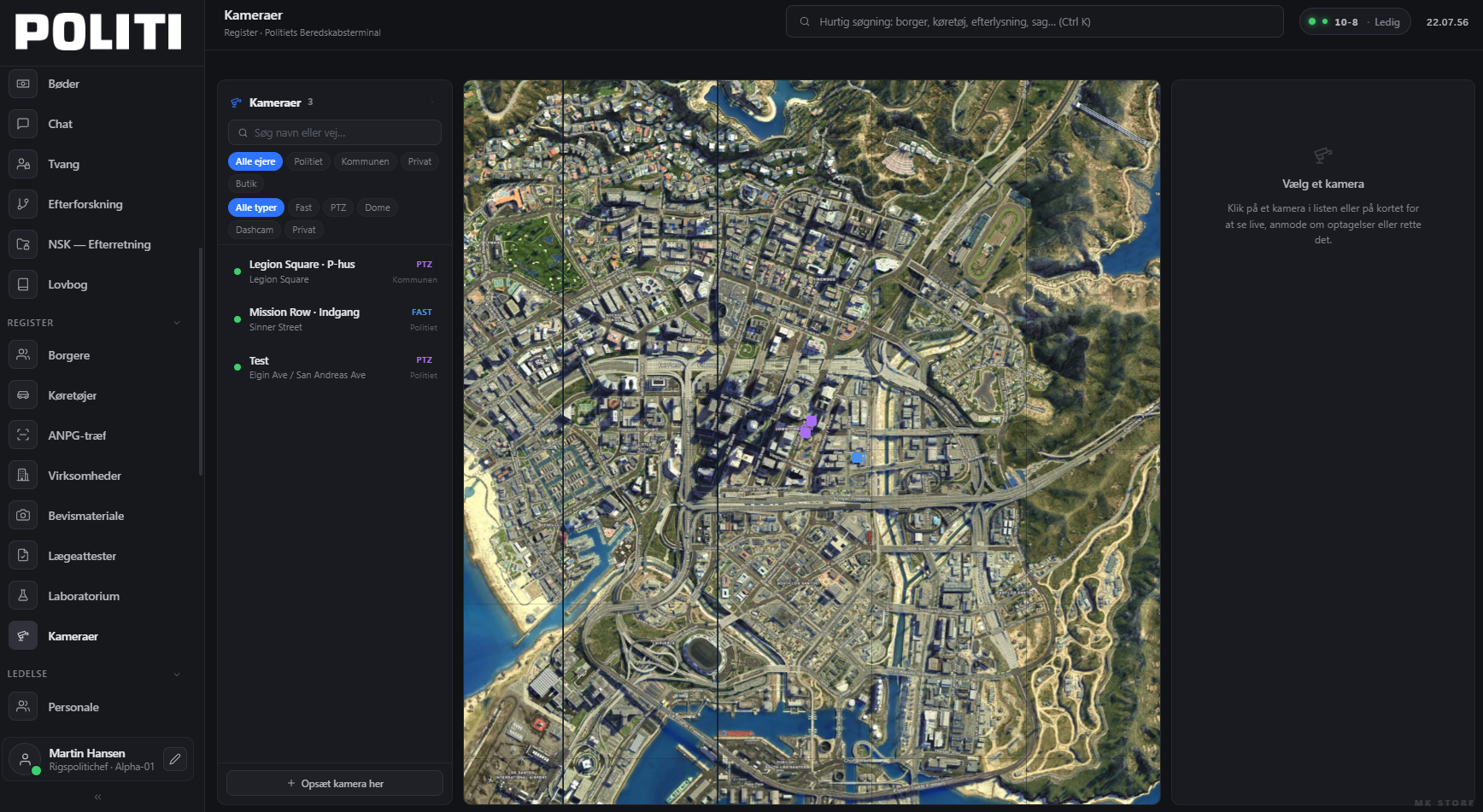Select the Tvang sidebar icon
1483x812 pixels.
(x=23, y=164)
